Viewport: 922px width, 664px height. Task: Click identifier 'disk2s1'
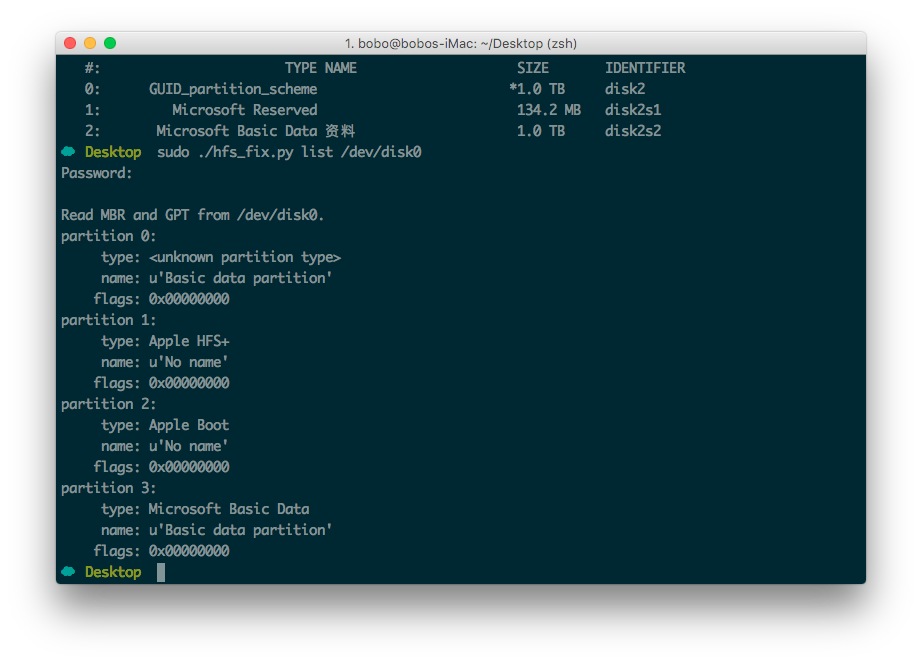633,110
